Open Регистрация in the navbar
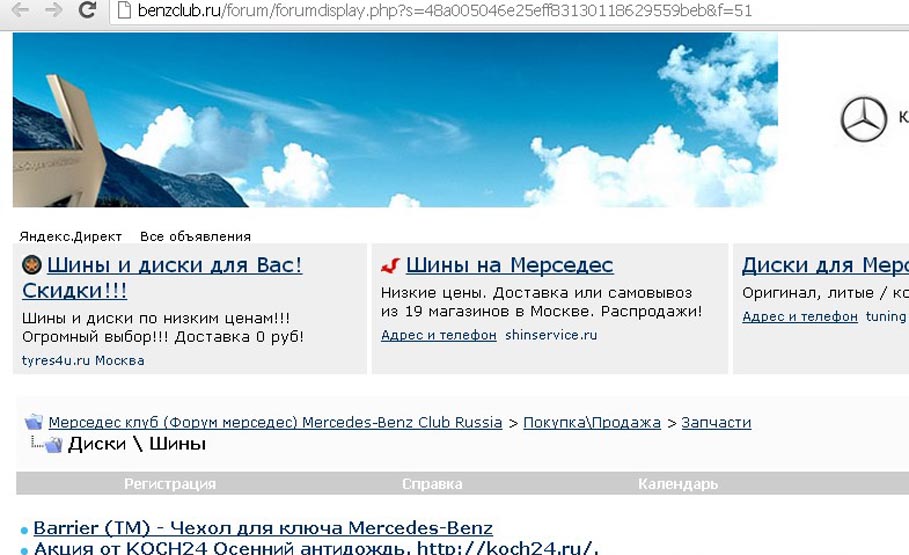Viewport: 909px width, 555px height. click(x=170, y=484)
